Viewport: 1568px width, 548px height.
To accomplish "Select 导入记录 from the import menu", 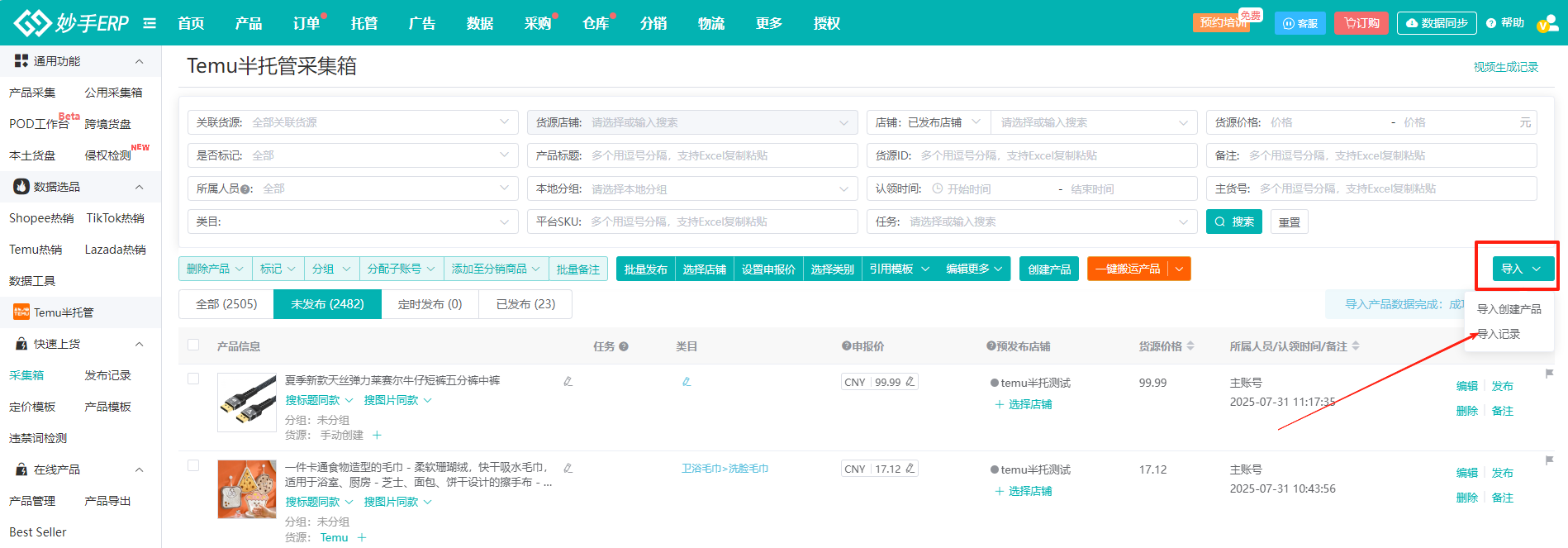I will pos(1499,334).
